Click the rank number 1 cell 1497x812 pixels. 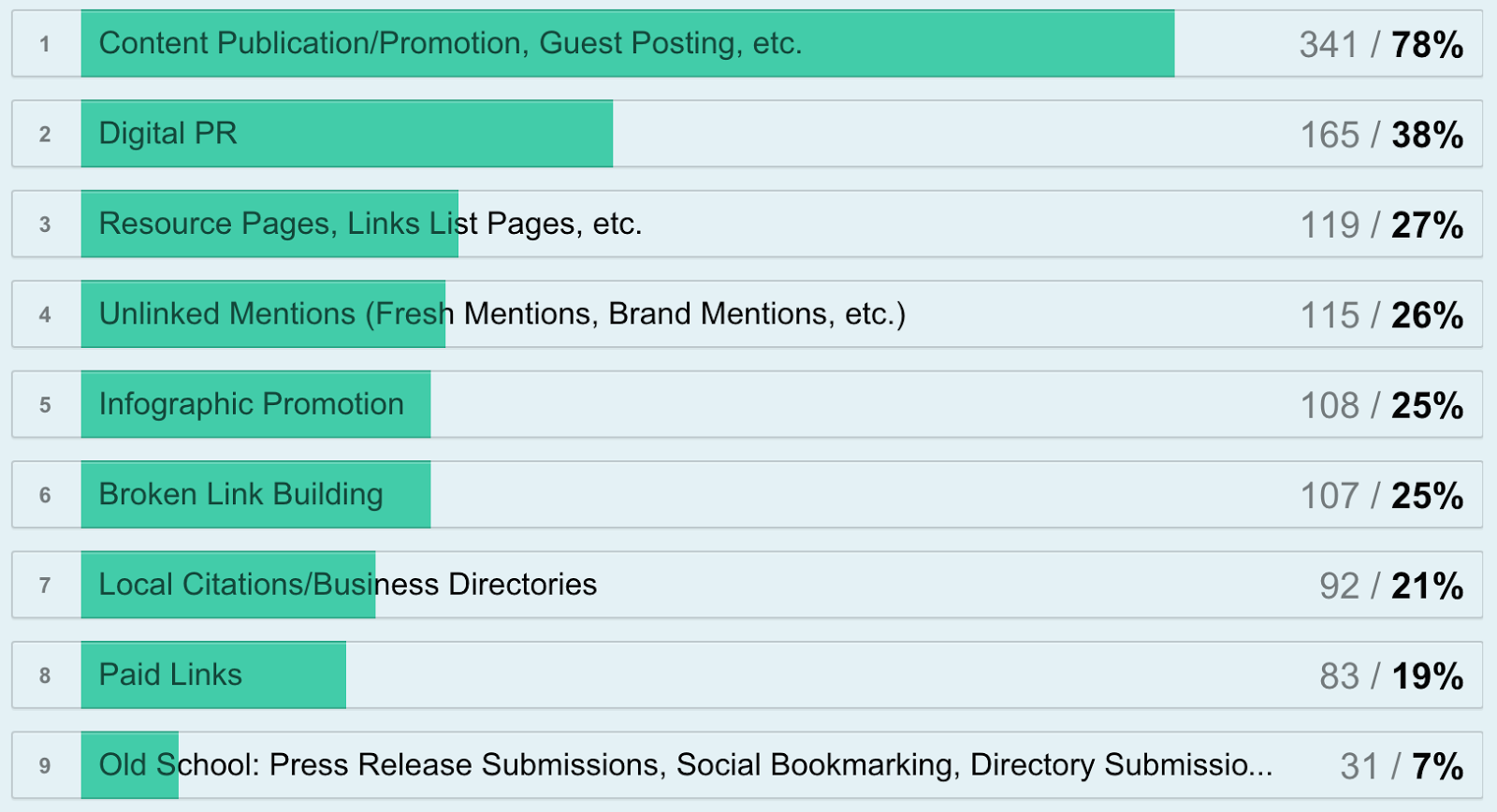tap(45, 44)
